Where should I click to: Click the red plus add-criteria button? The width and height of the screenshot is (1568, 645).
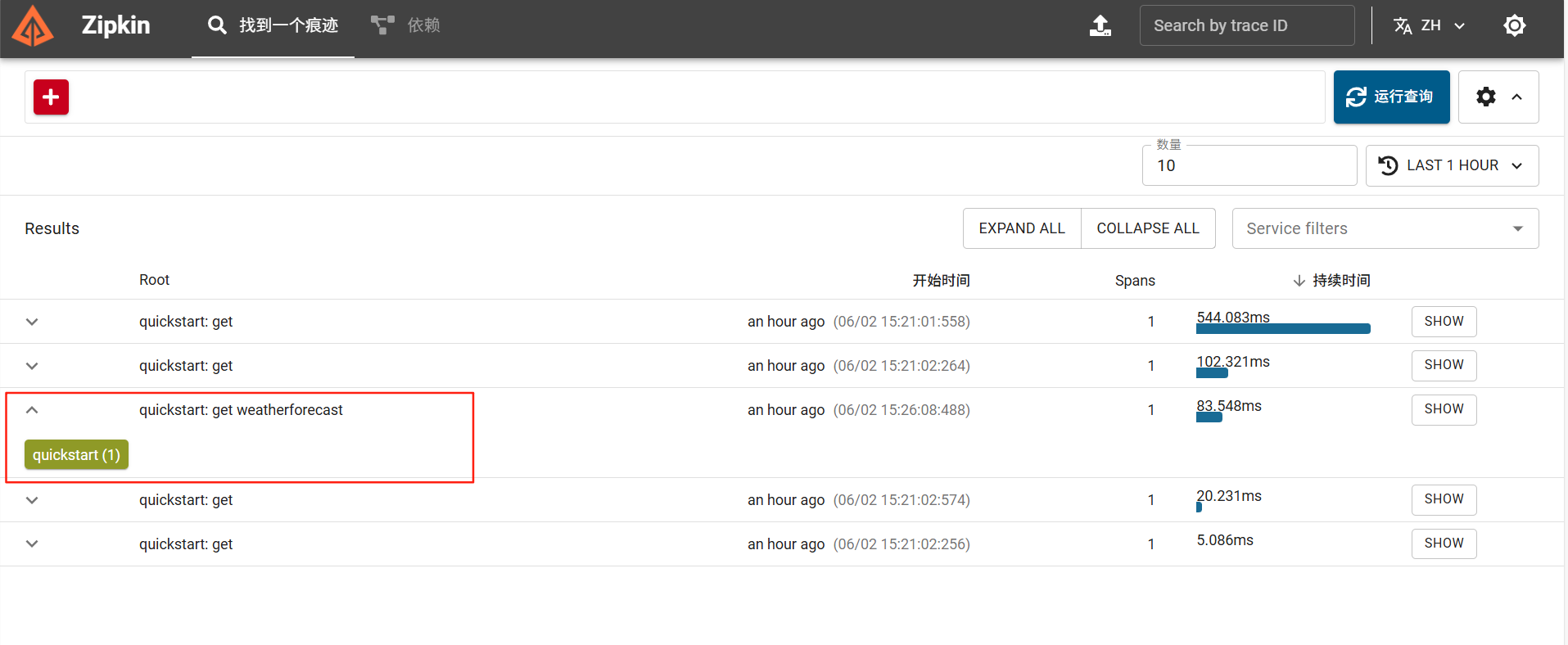51,97
